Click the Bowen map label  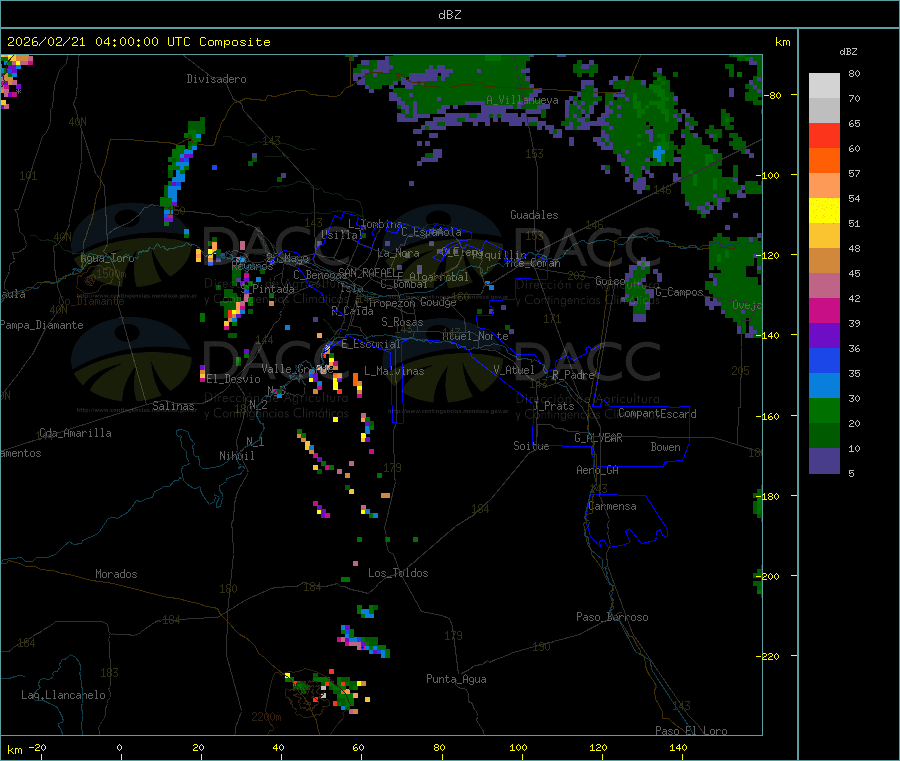coord(665,447)
